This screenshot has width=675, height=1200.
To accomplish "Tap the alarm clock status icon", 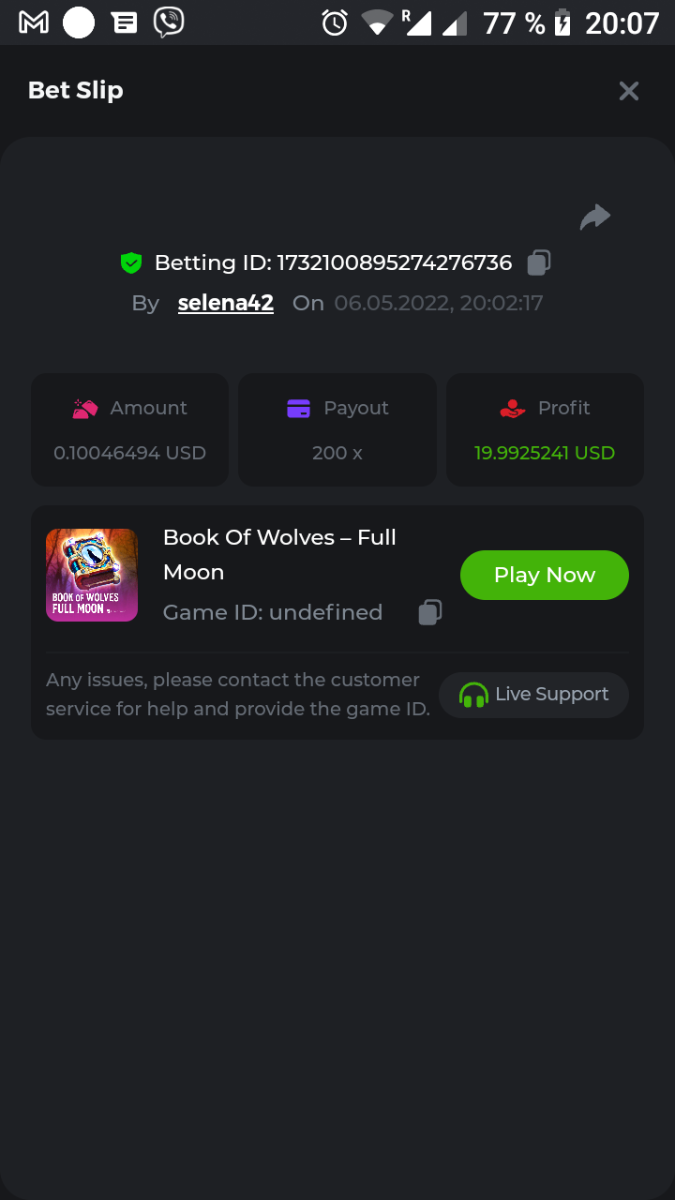I will pos(335,22).
